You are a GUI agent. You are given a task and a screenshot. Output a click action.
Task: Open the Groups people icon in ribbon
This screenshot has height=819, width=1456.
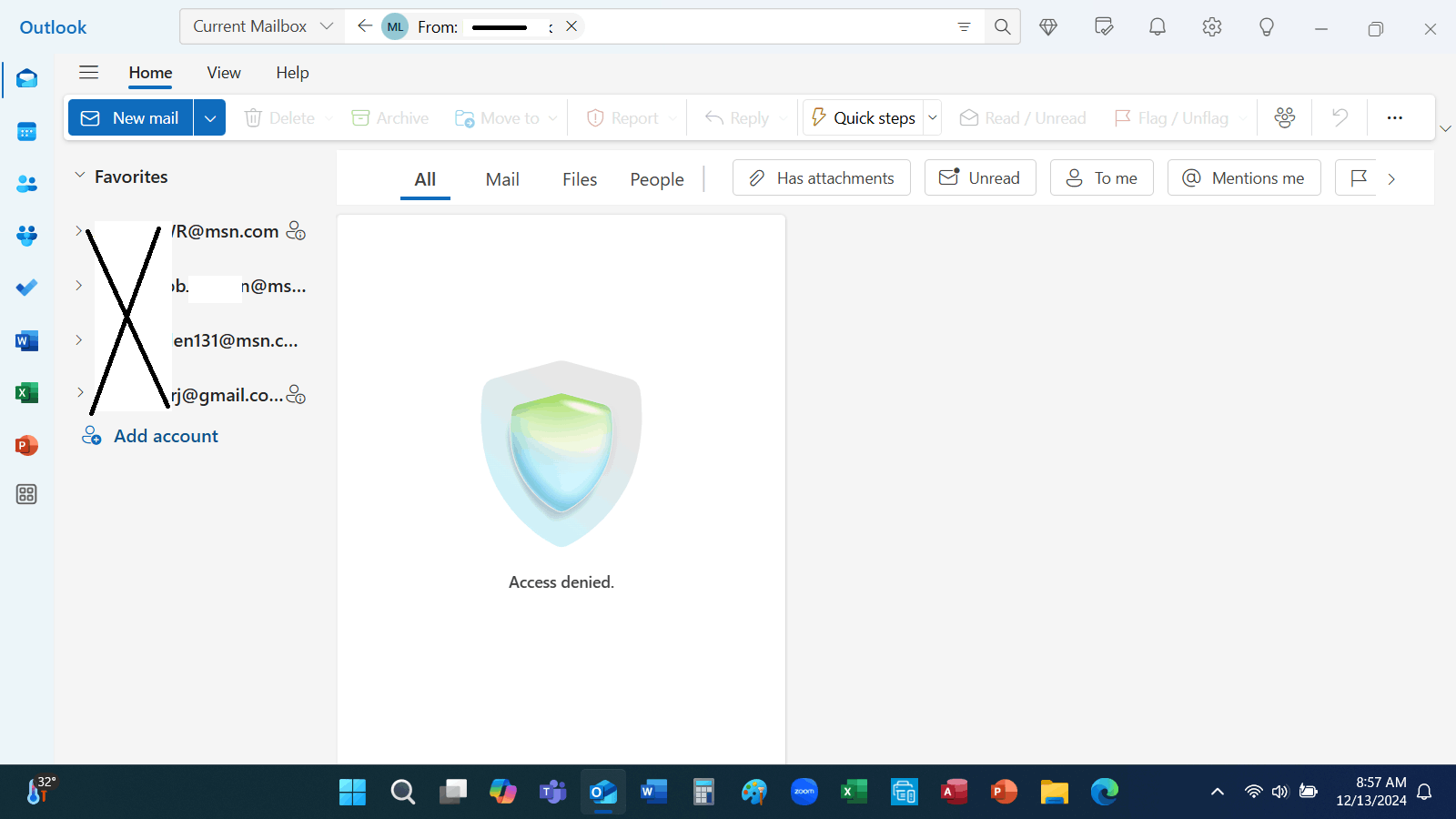[1285, 117]
